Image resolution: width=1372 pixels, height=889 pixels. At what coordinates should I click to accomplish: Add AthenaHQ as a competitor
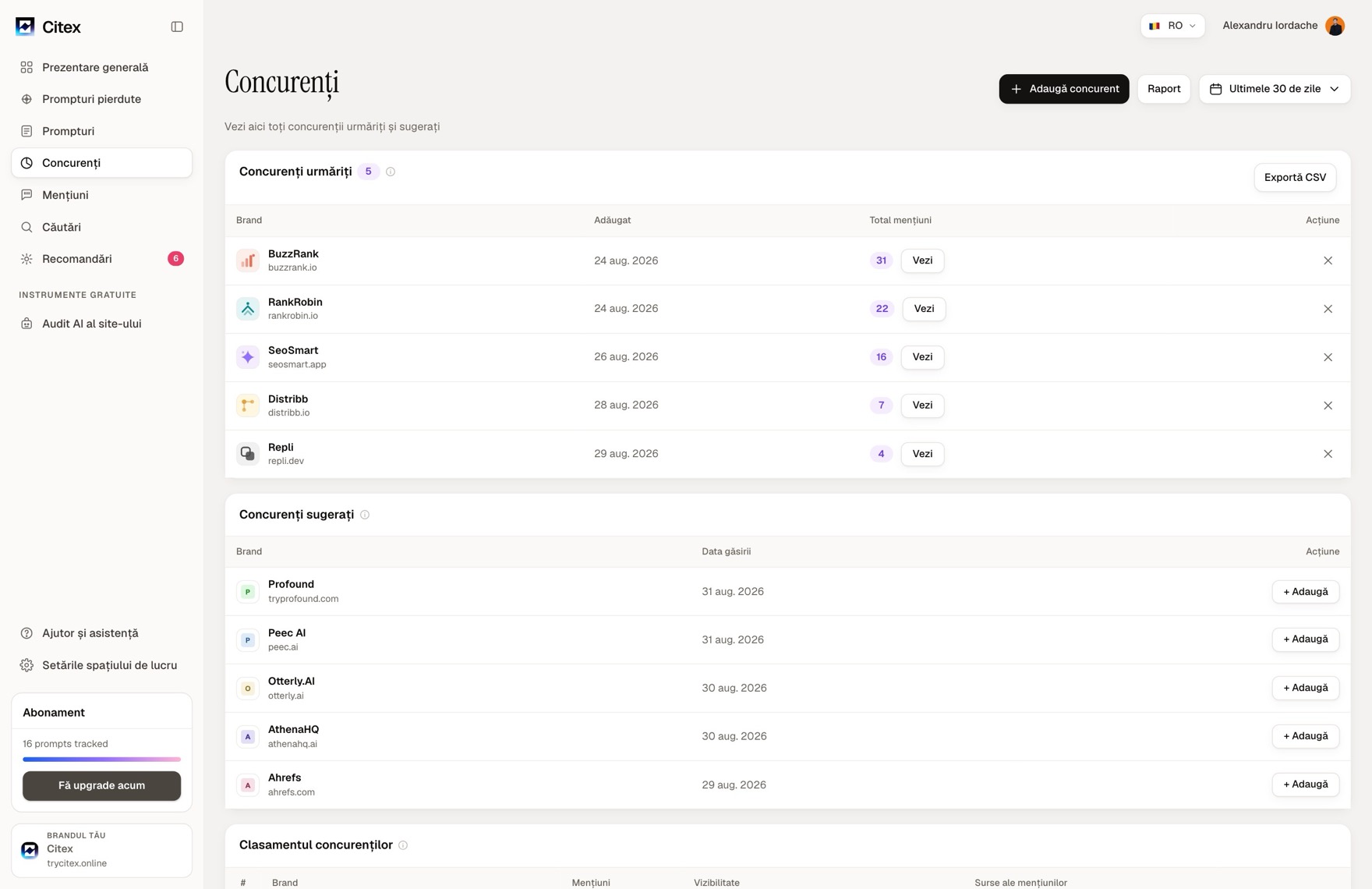coord(1306,736)
